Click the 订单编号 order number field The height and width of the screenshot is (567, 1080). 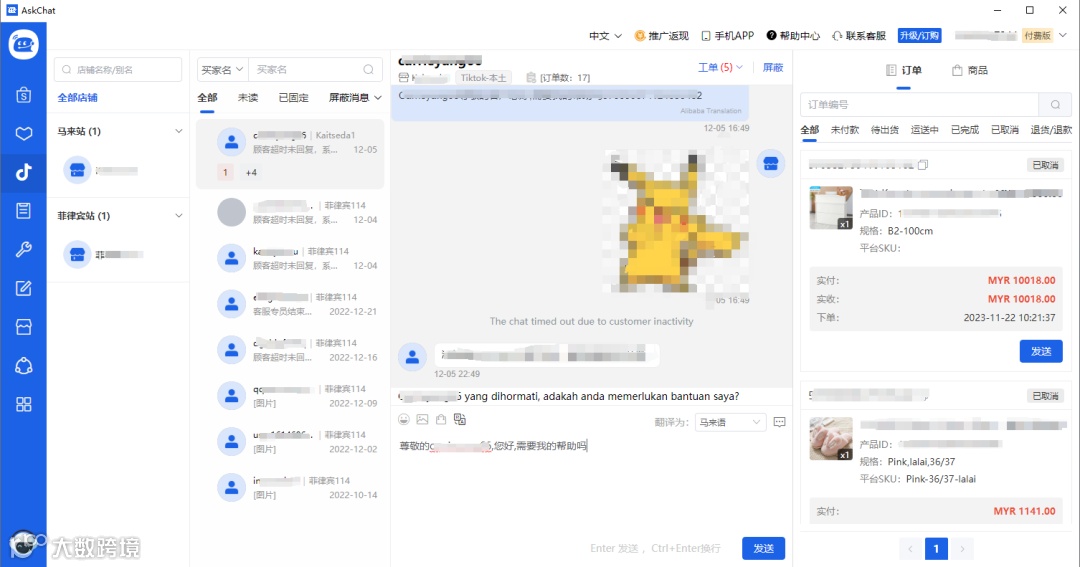[920, 105]
